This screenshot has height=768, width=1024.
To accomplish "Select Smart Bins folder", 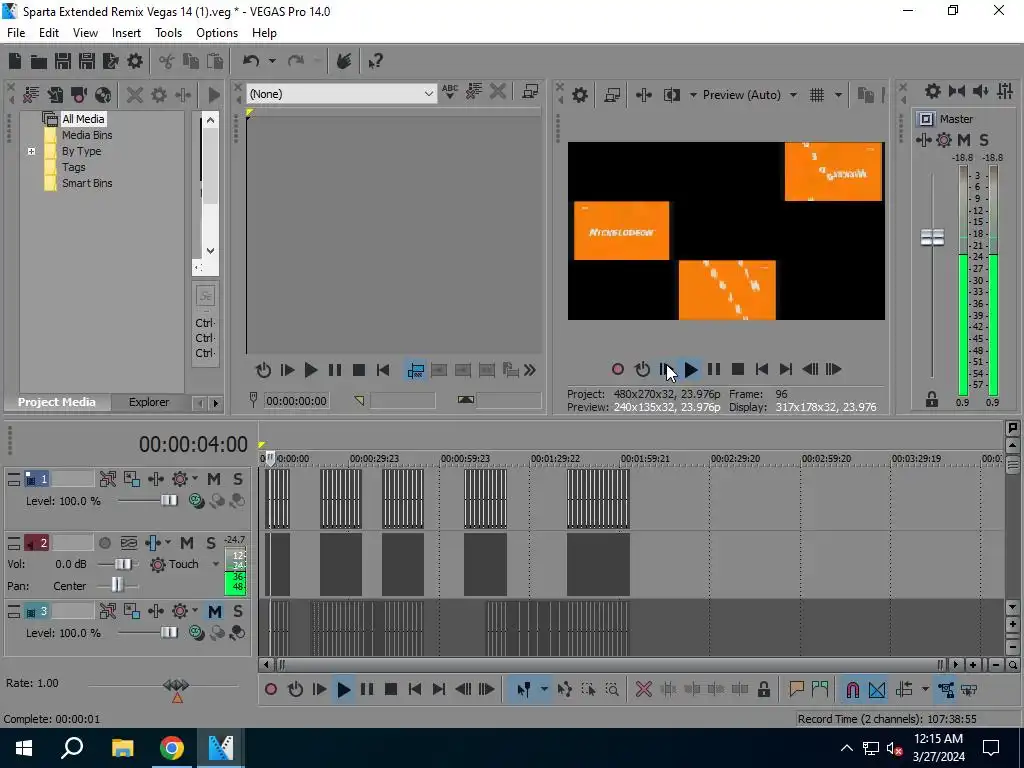I will [87, 184].
